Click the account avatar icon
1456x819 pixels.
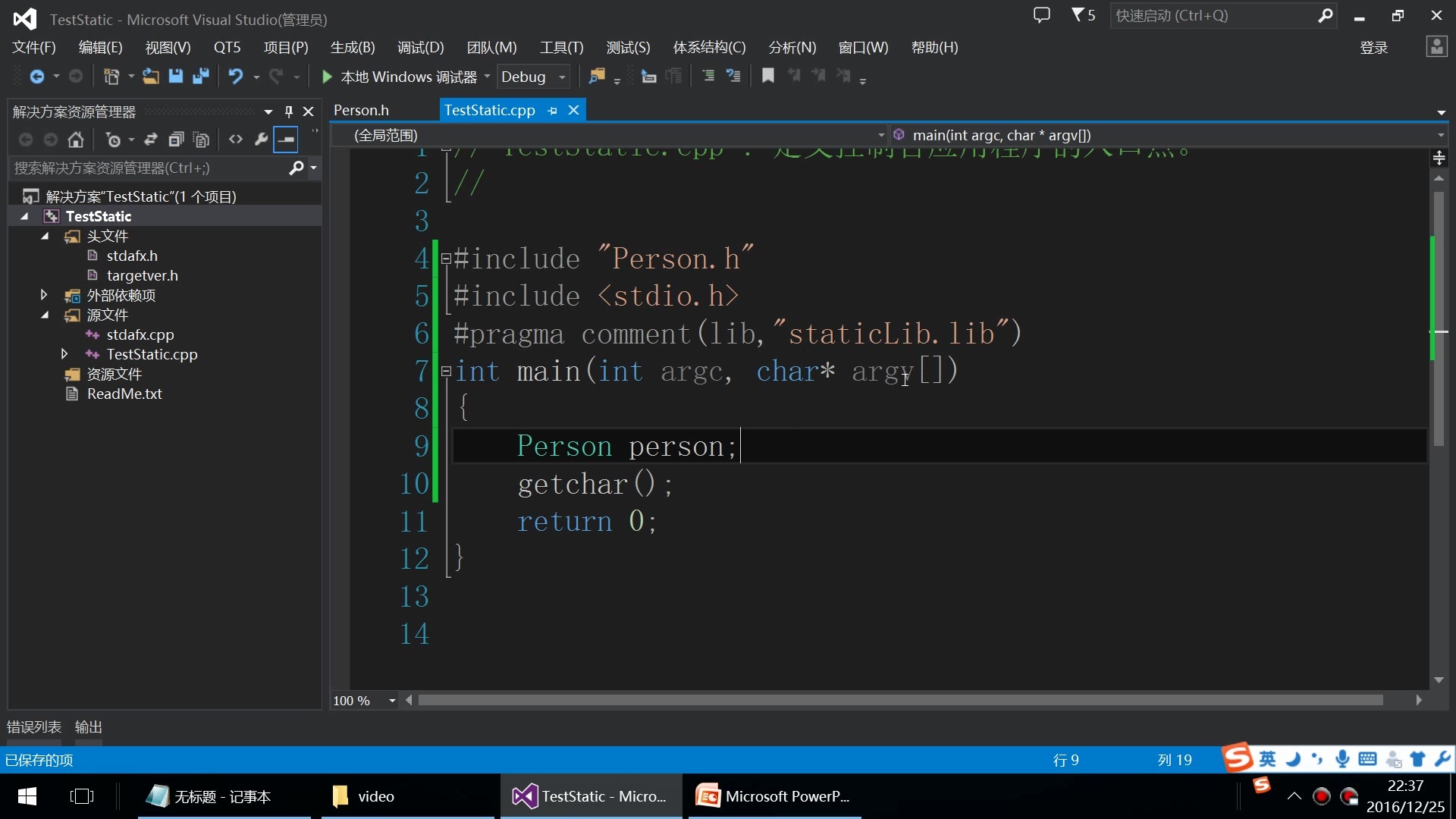[1436, 47]
